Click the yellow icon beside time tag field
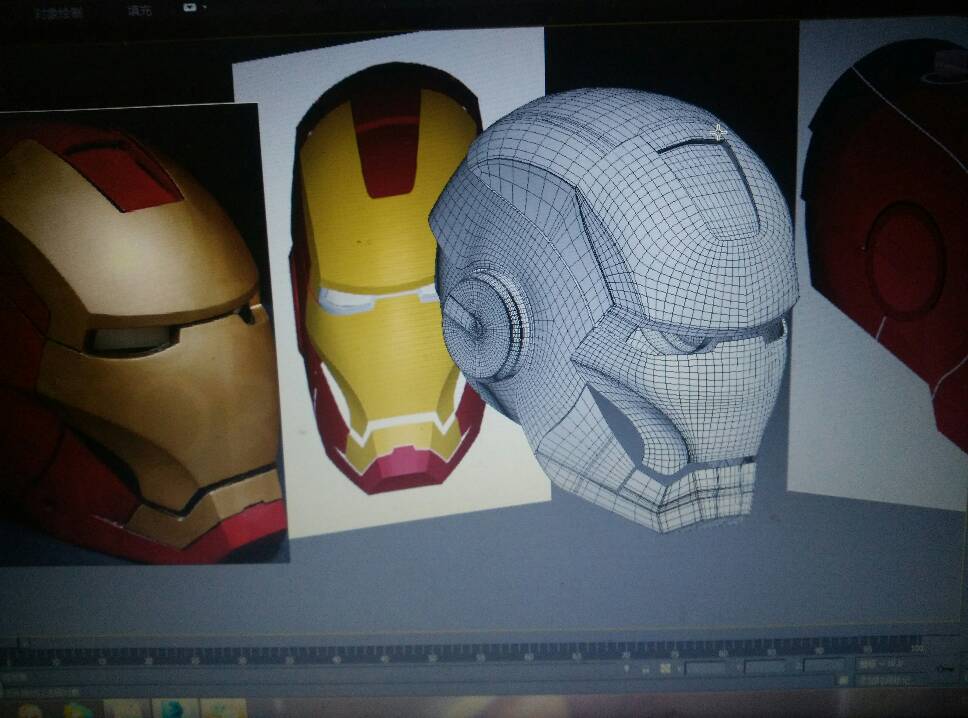Image resolution: width=968 pixels, height=718 pixels. (x=841, y=680)
